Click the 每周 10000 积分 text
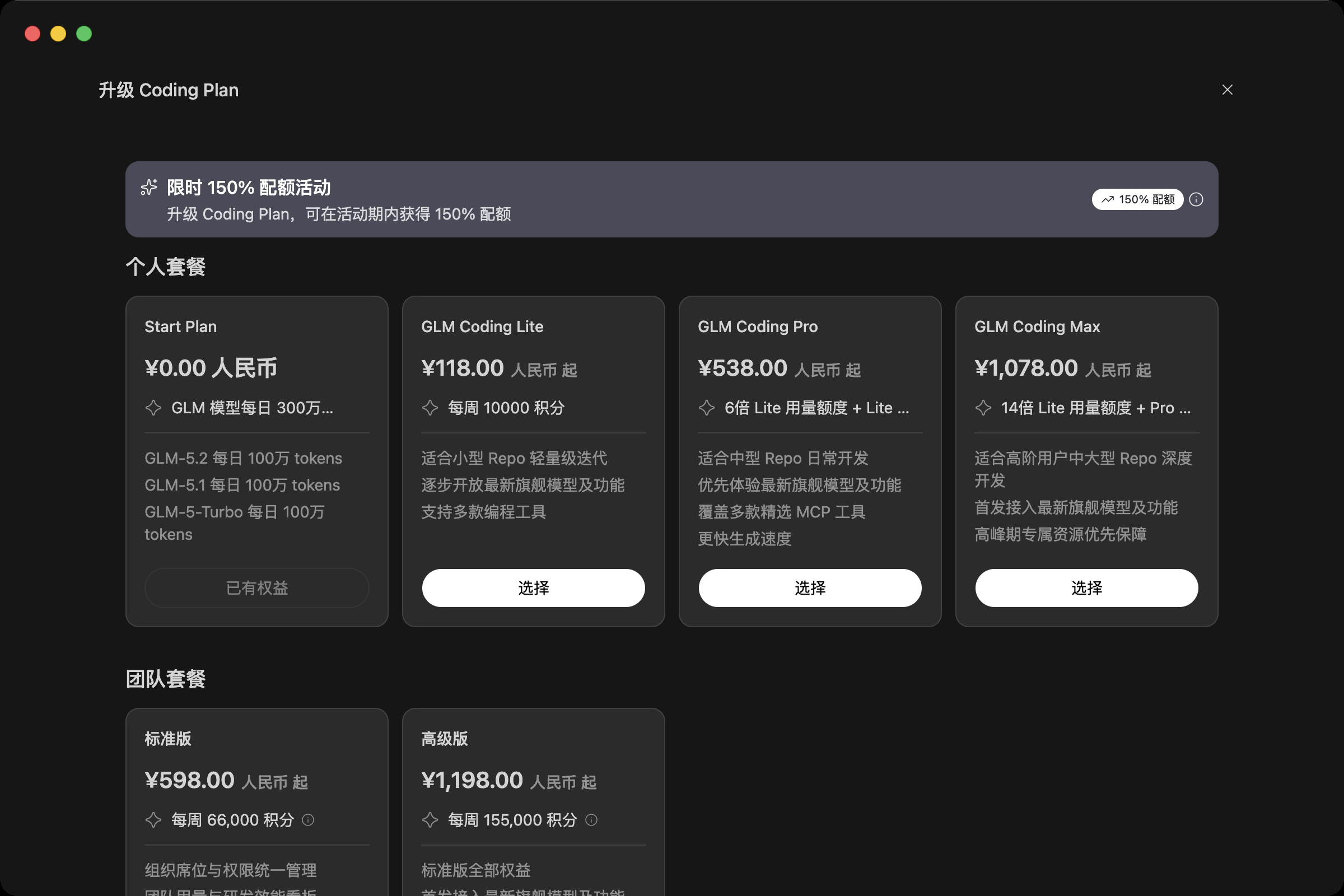The image size is (1344, 896). pos(506,408)
